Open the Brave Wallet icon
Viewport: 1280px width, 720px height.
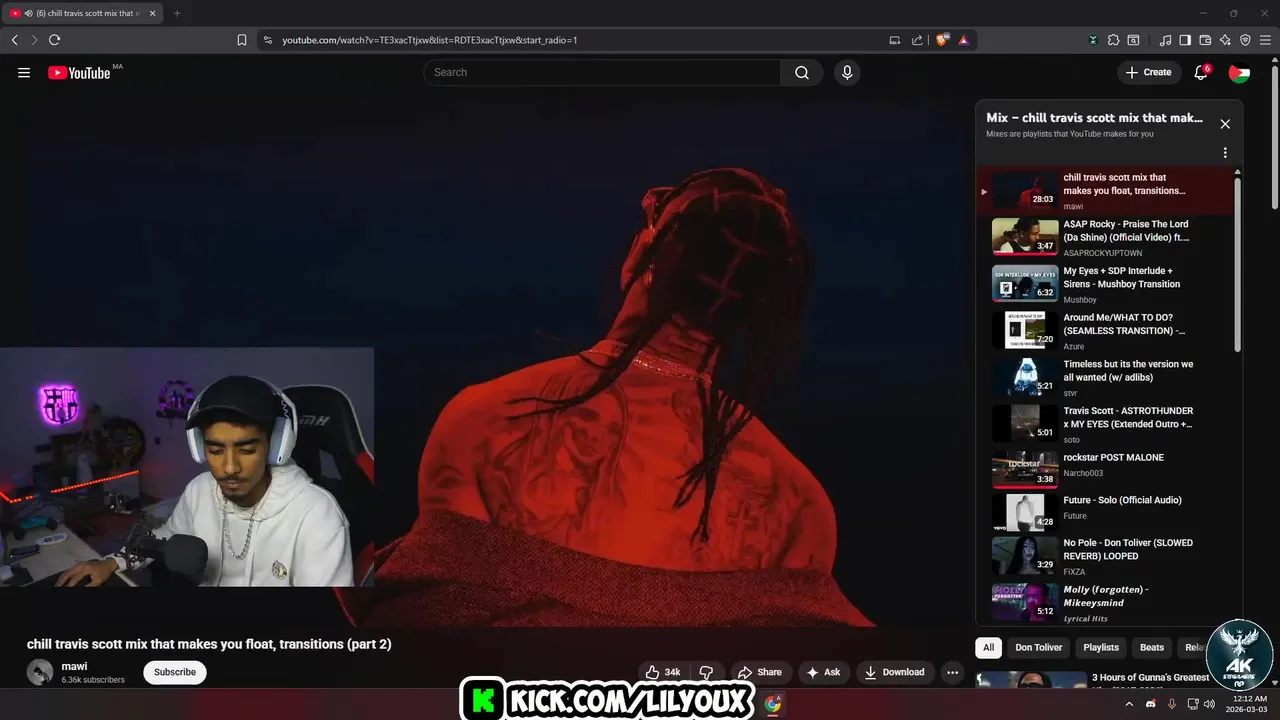coord(1205,40)
